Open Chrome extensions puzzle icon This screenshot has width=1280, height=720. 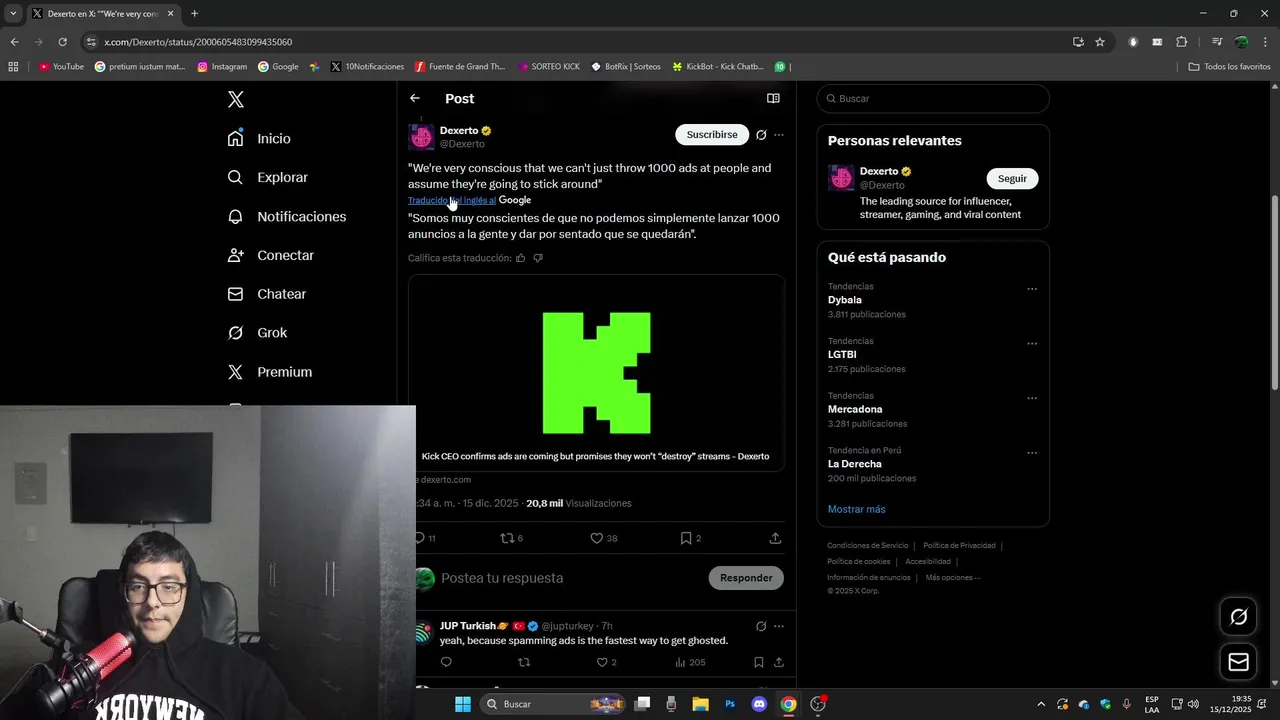(x=1182, y=42)
